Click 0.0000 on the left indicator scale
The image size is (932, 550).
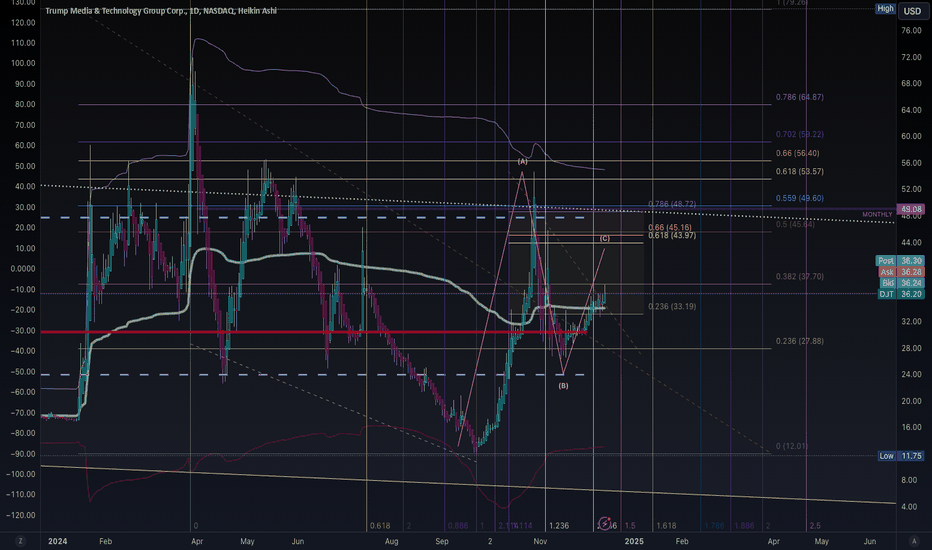click(x=23, y=269)
